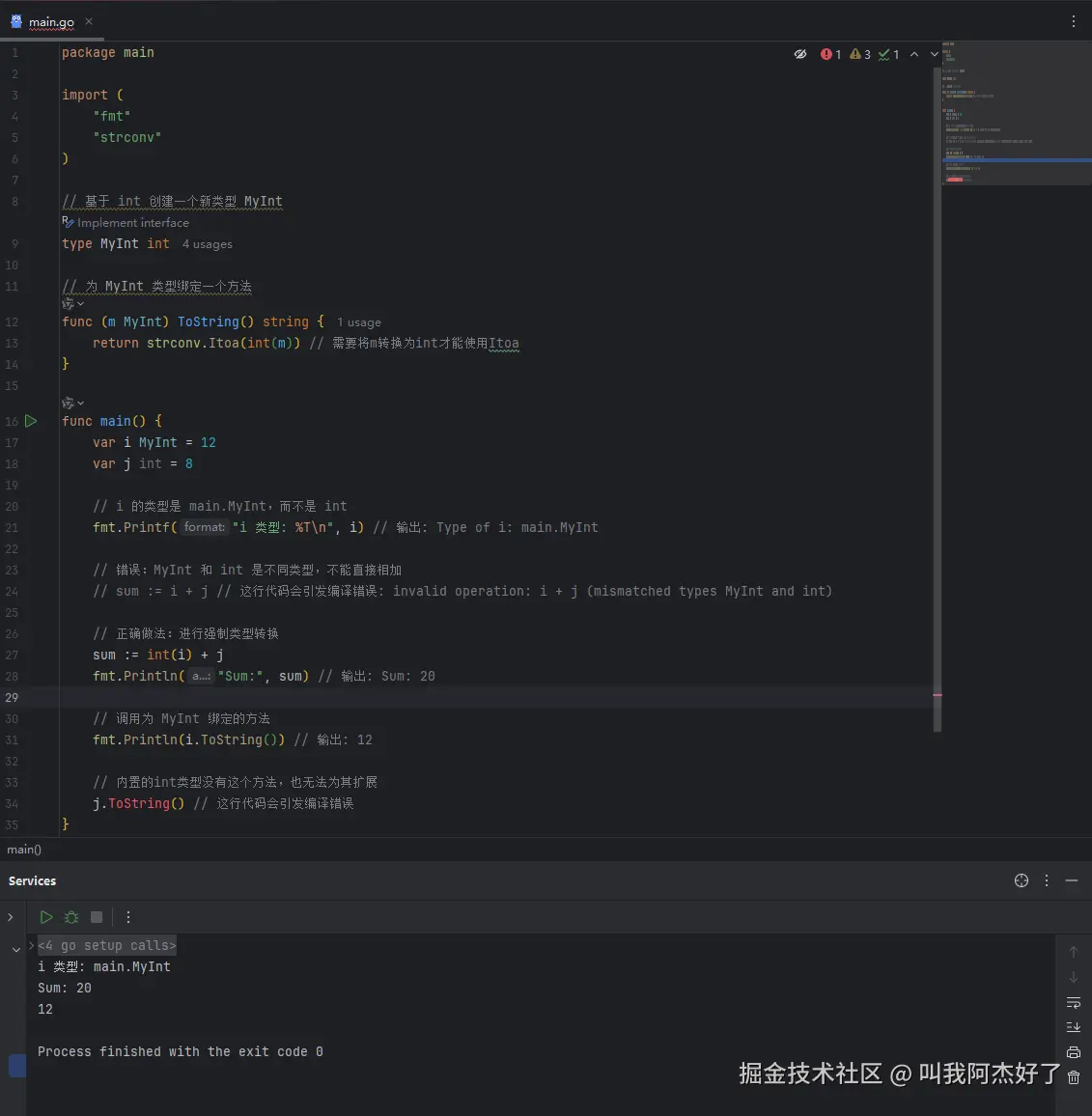
Task: Rerun the program in Services toolbar
Action: coord(45,917)
